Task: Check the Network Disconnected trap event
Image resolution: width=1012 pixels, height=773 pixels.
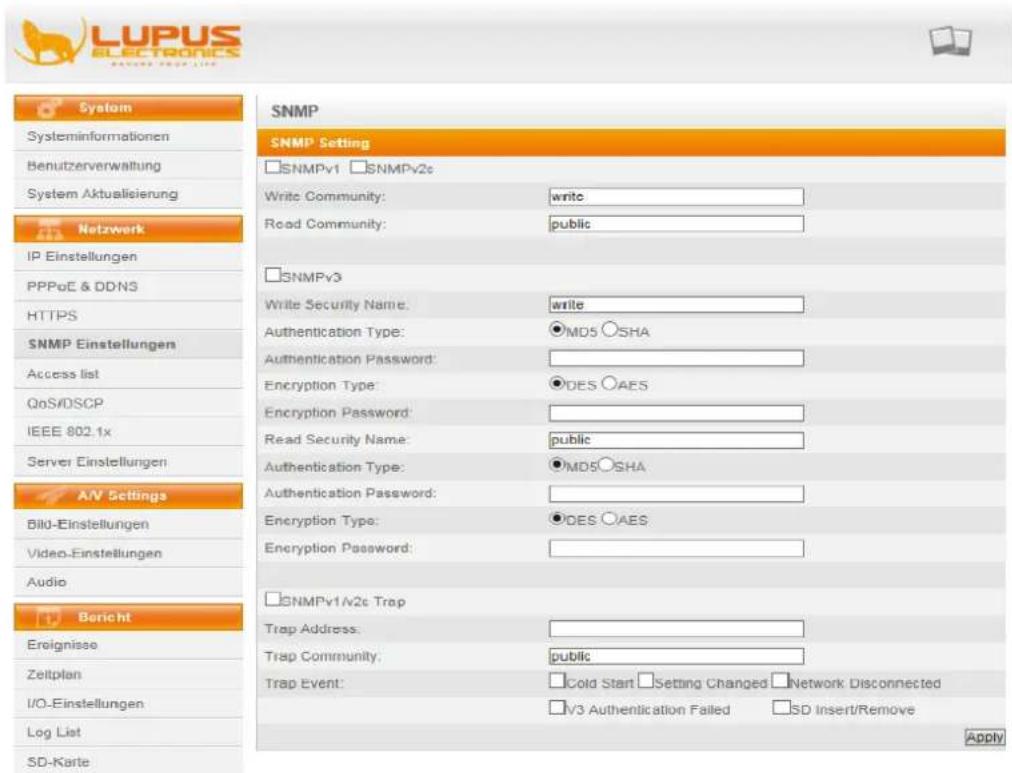Action: pos(780,681)
